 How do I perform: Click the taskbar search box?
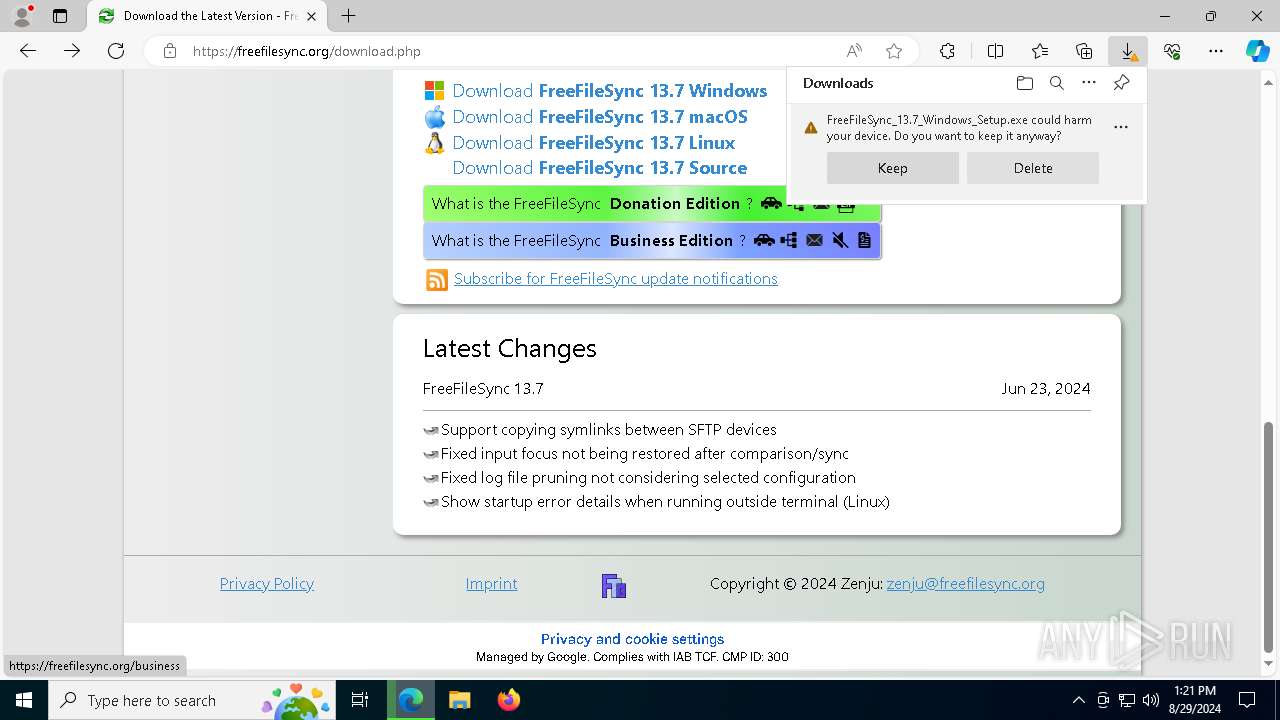coord(193,700)
